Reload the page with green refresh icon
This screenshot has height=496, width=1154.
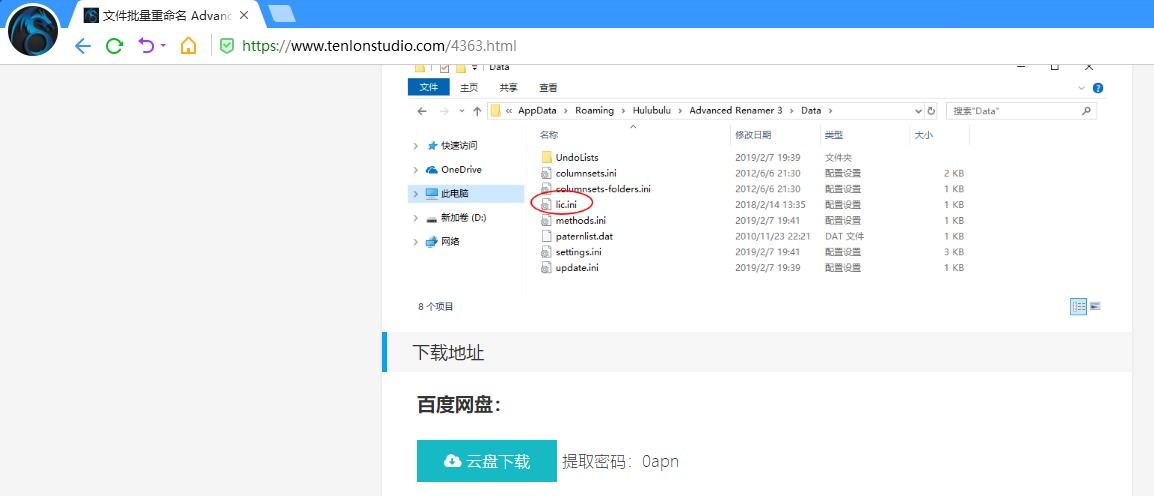(x=114, y=46)
